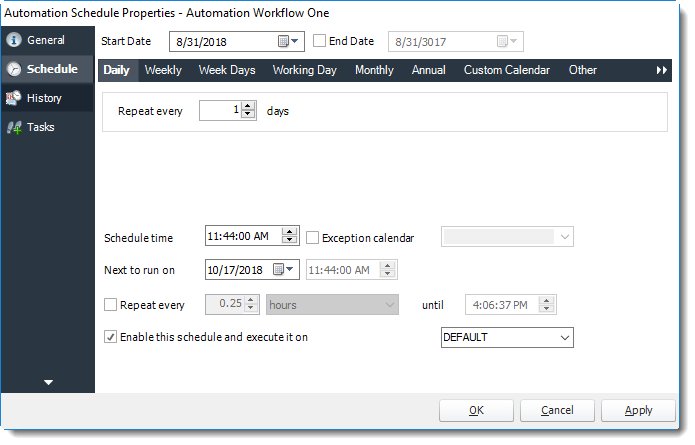Switch to the Monthly tab

coord(374,70)
